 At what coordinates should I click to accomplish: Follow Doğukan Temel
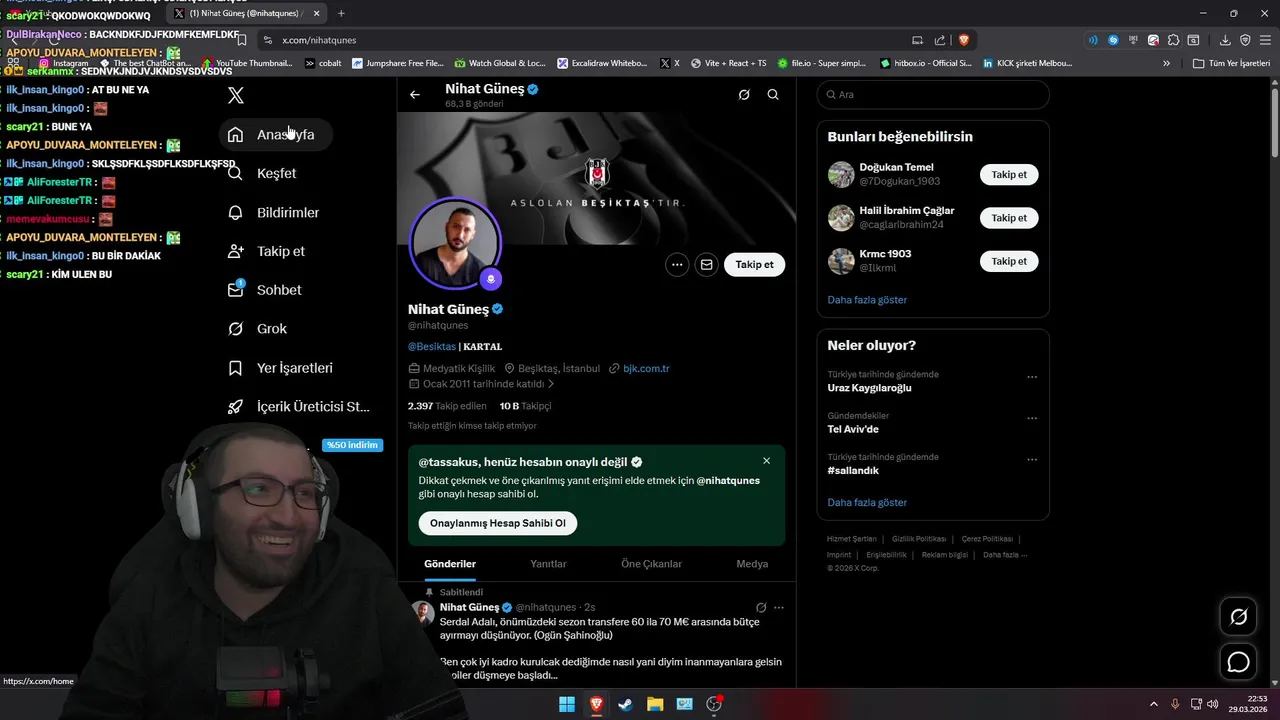coord(1009,174)
